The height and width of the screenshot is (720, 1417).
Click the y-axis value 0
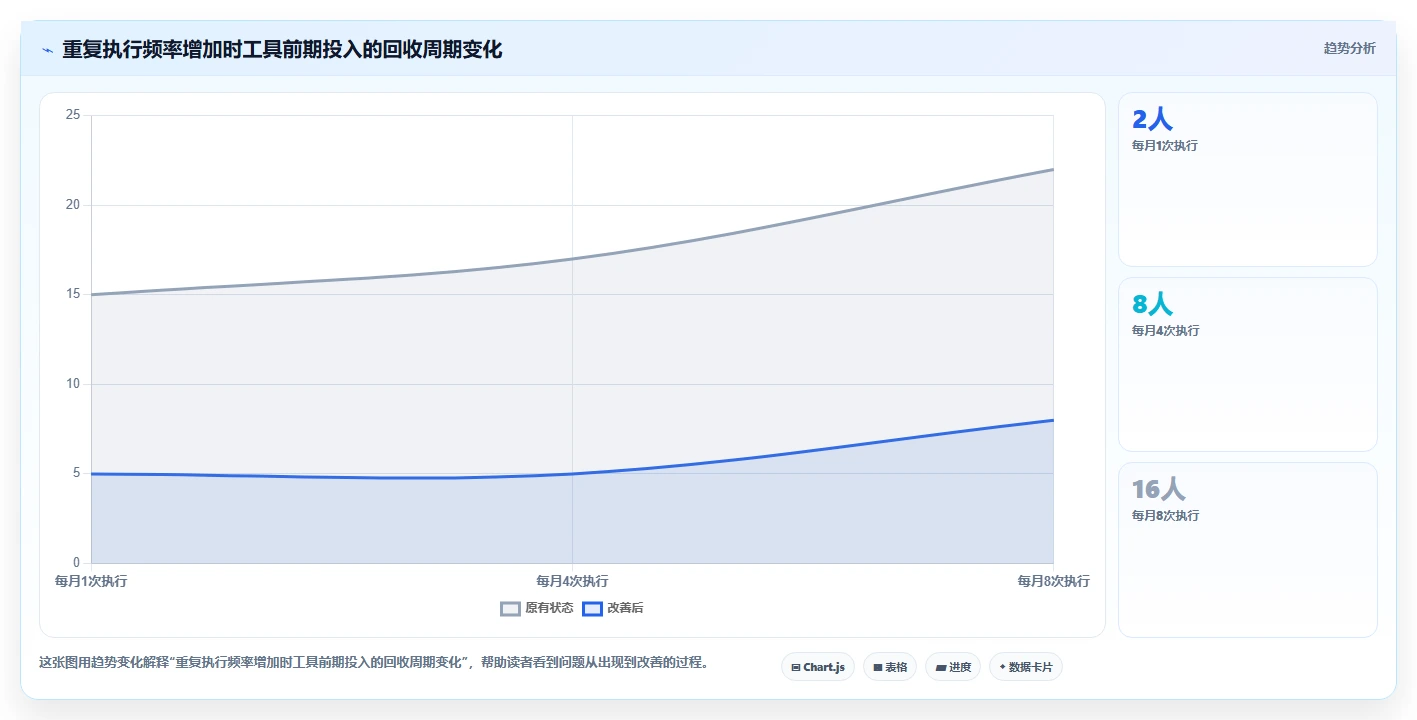point(76,563)
